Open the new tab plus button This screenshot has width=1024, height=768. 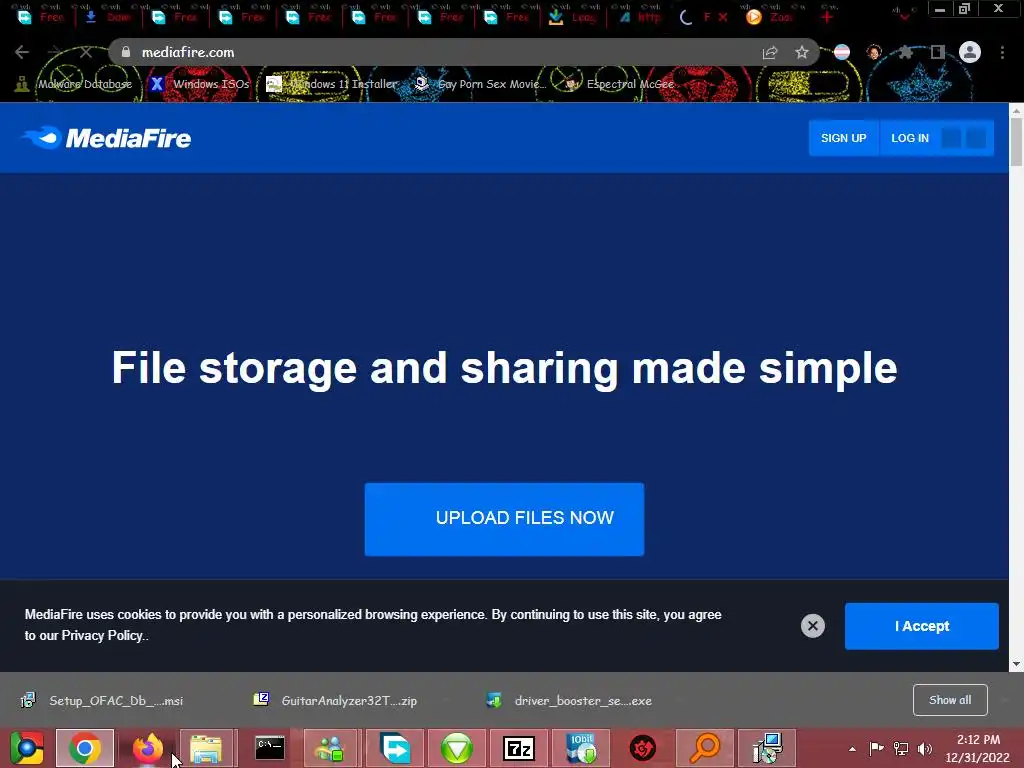(827, 17)
